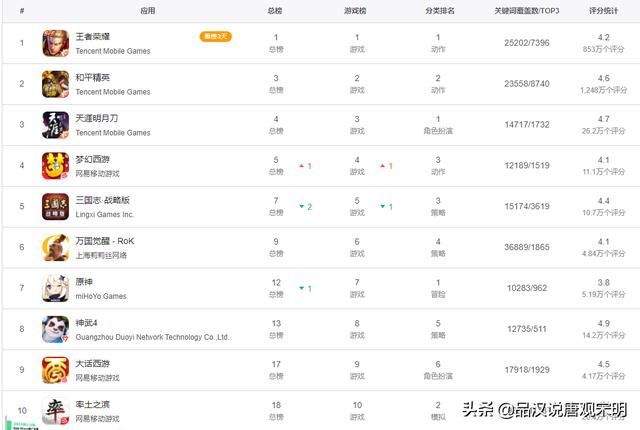
Task: Open the 和平精英 app name link
Action: (93, 78)
